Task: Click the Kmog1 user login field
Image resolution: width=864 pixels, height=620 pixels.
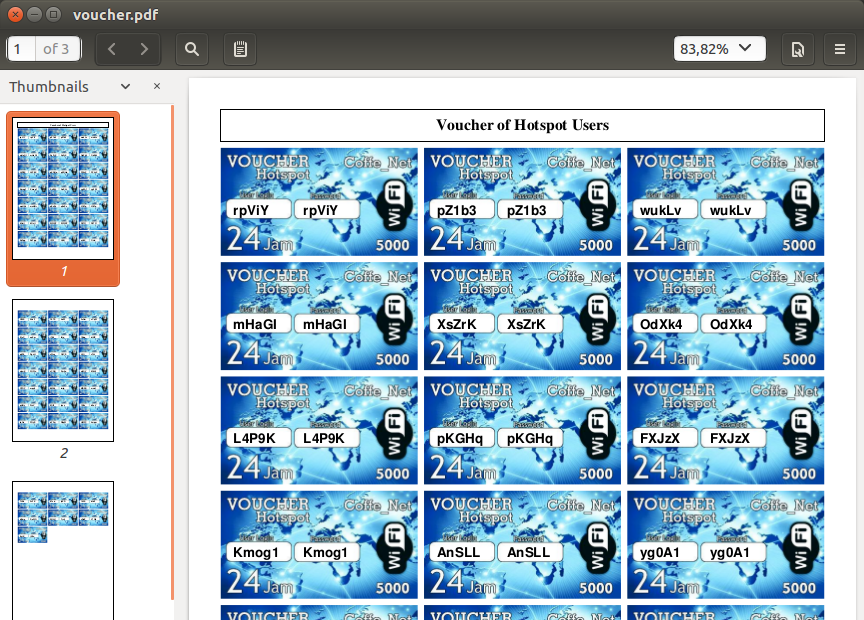Action: [258, 552]
